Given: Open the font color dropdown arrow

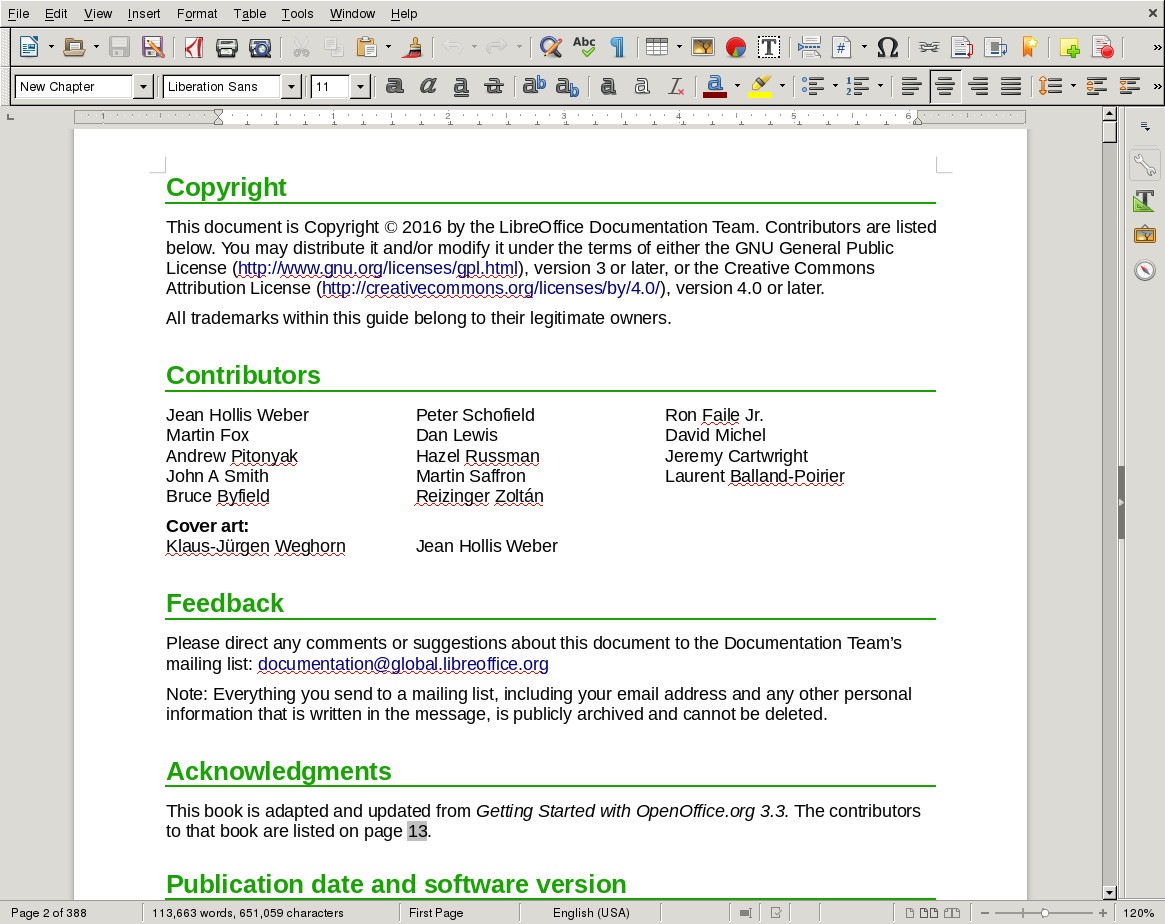Looking at the screenshot, I should [737, 86].
